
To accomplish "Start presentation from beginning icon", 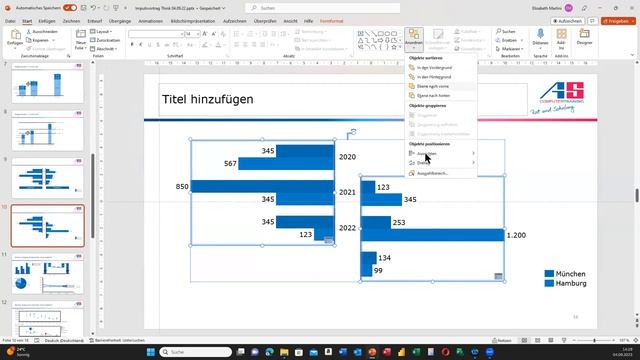I will [116, 8].
